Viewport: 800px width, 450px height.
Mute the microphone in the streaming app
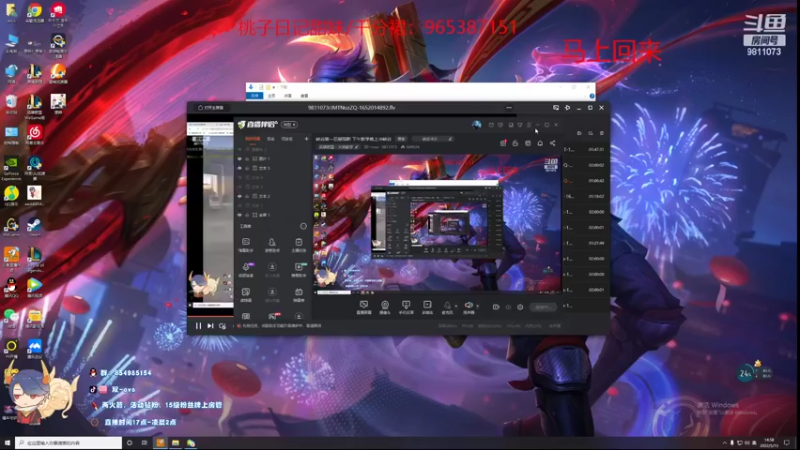point(447,307)
